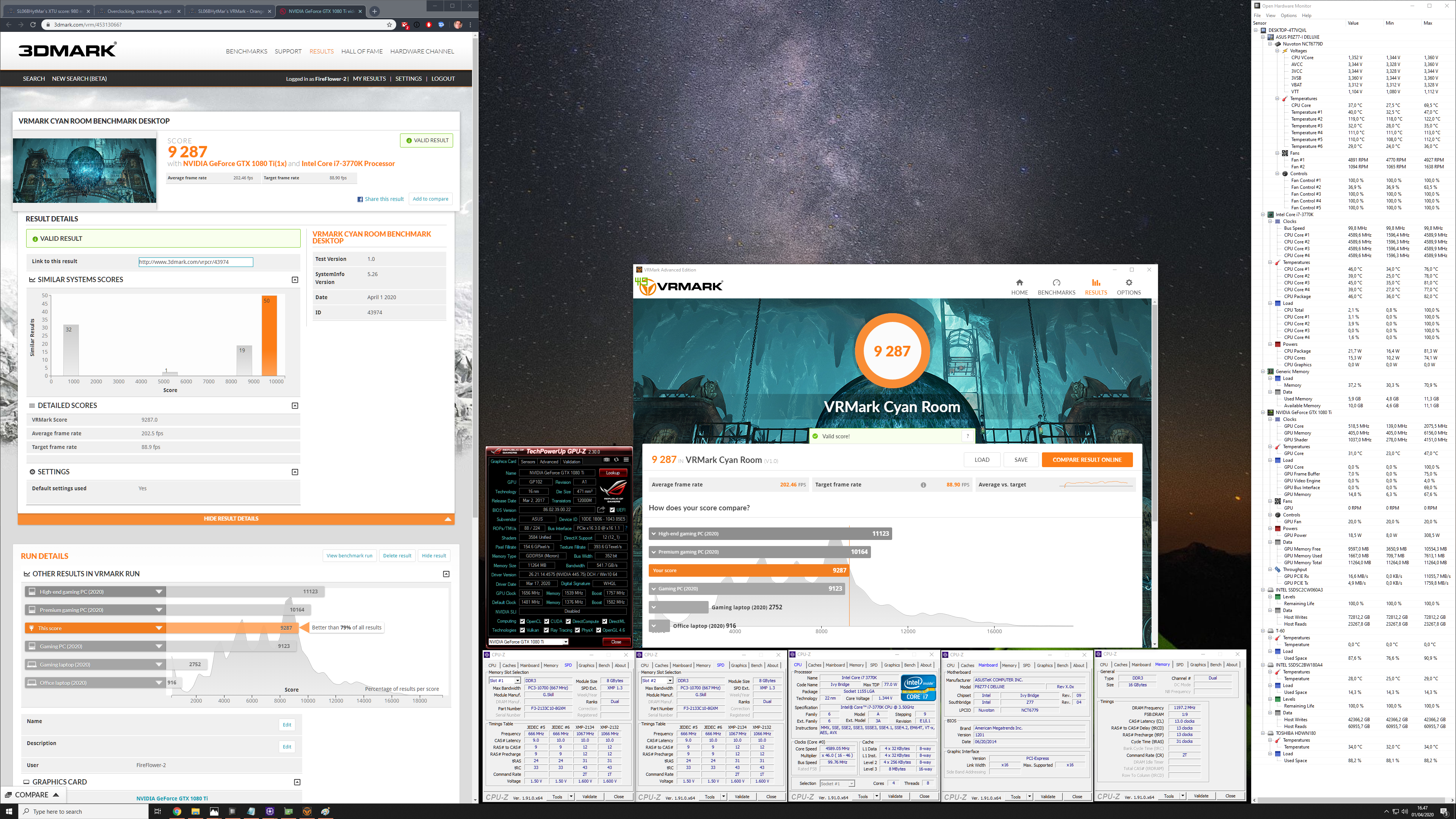The width and height of the screenshot is (1456, 819).
Task: Click the SAVE button in VRMark
Action: [x=1021, y=460]
